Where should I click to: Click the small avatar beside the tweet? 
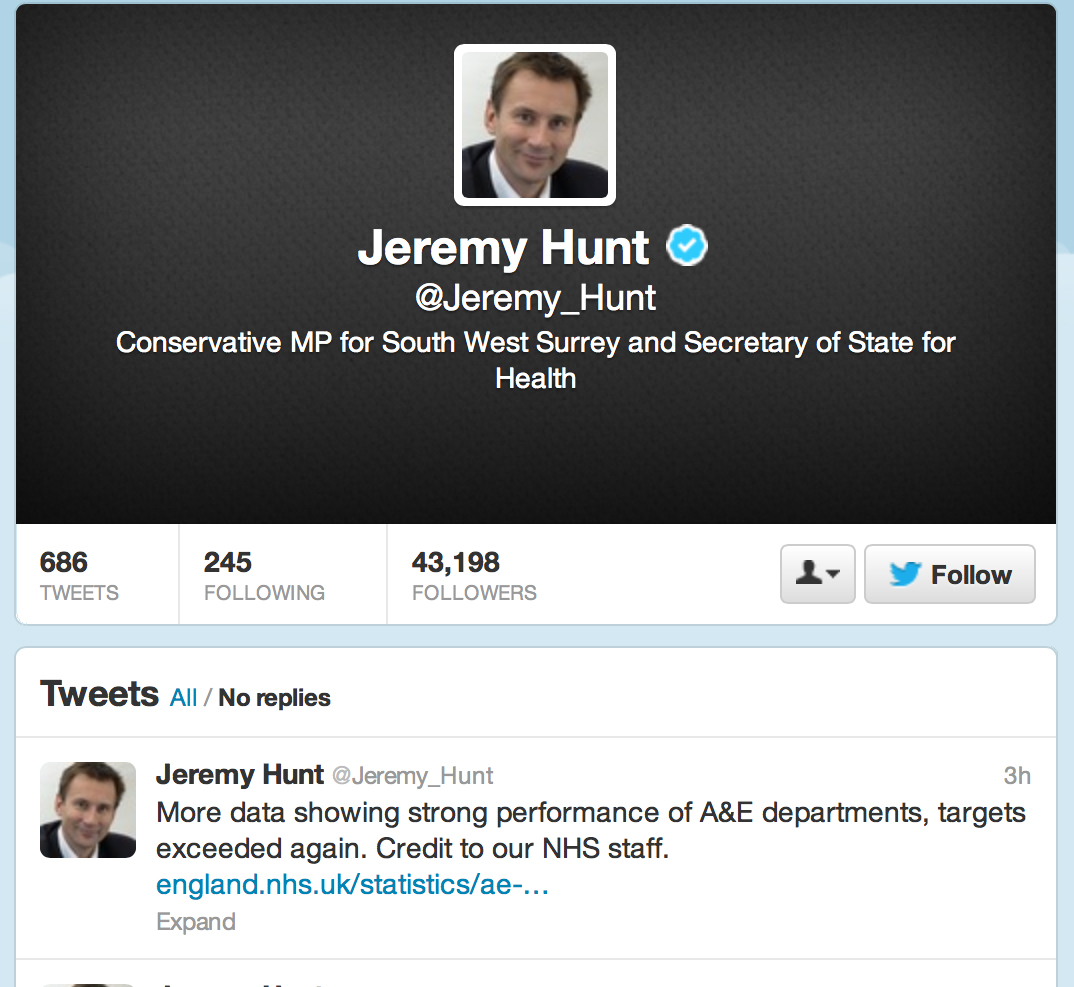click(88, 810)
